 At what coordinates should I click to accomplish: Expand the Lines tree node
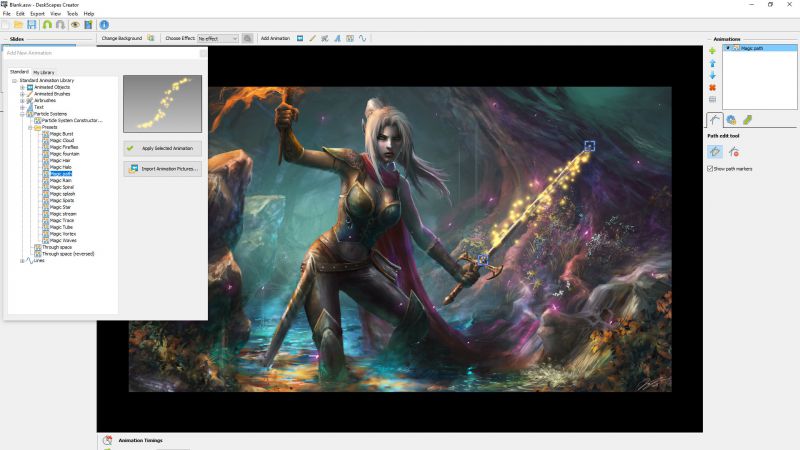(22, 260)
